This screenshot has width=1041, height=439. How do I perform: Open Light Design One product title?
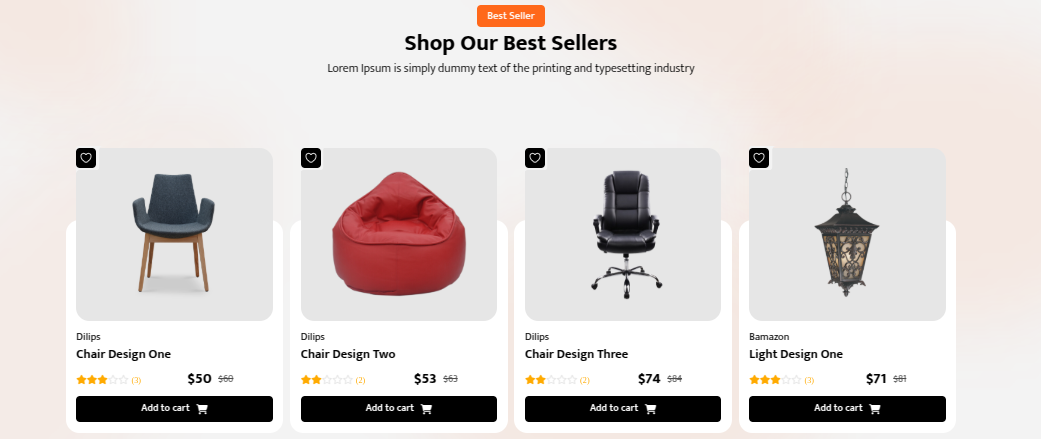click(796, 354)
